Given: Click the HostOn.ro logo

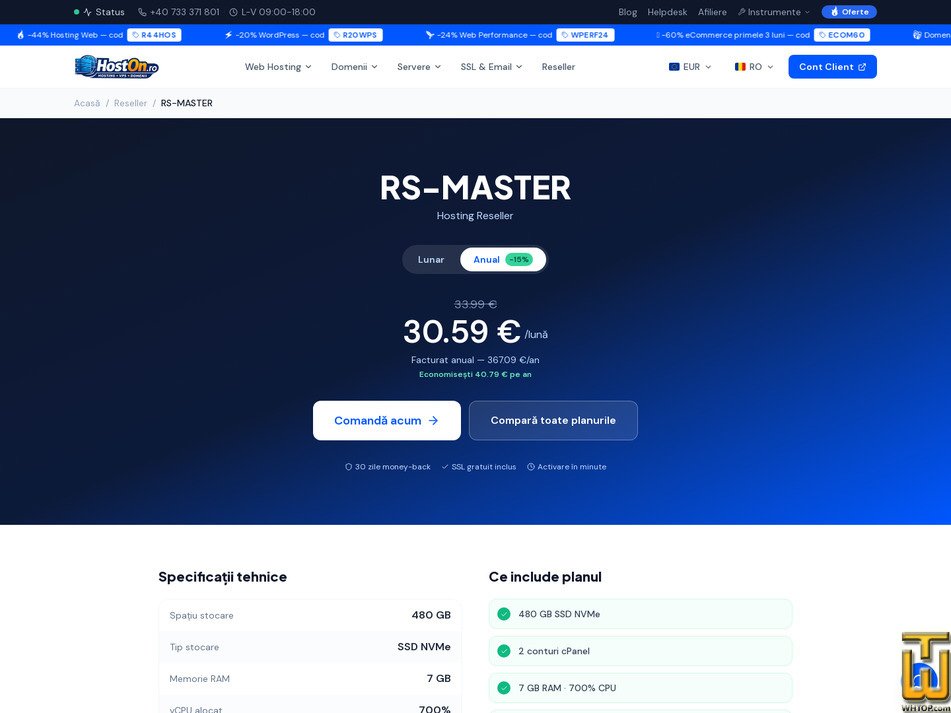Looking at the screenshot, I should point(116,67).
